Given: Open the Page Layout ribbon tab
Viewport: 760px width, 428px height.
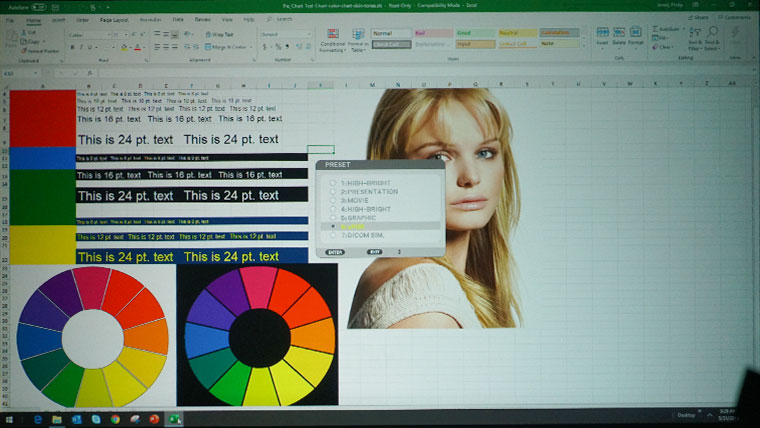Looking at the screenshot, I should (x=113, y=19).
